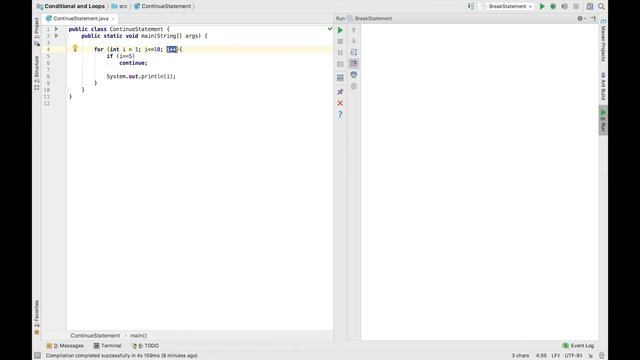Close the ContinueStatement.java tab
640x360 pixels.
pos(113,19)
